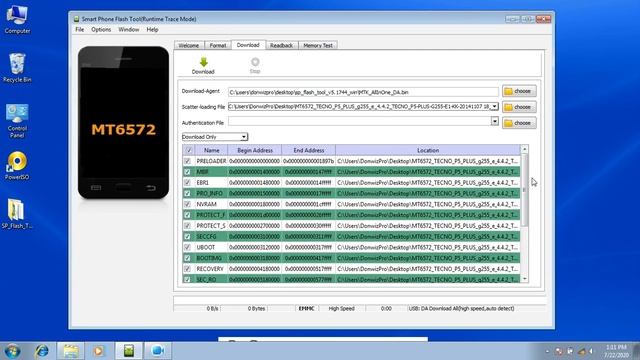Screen dimensions: 640x360
Task: Click inside the Download-Agent path field
Action: 363,92
